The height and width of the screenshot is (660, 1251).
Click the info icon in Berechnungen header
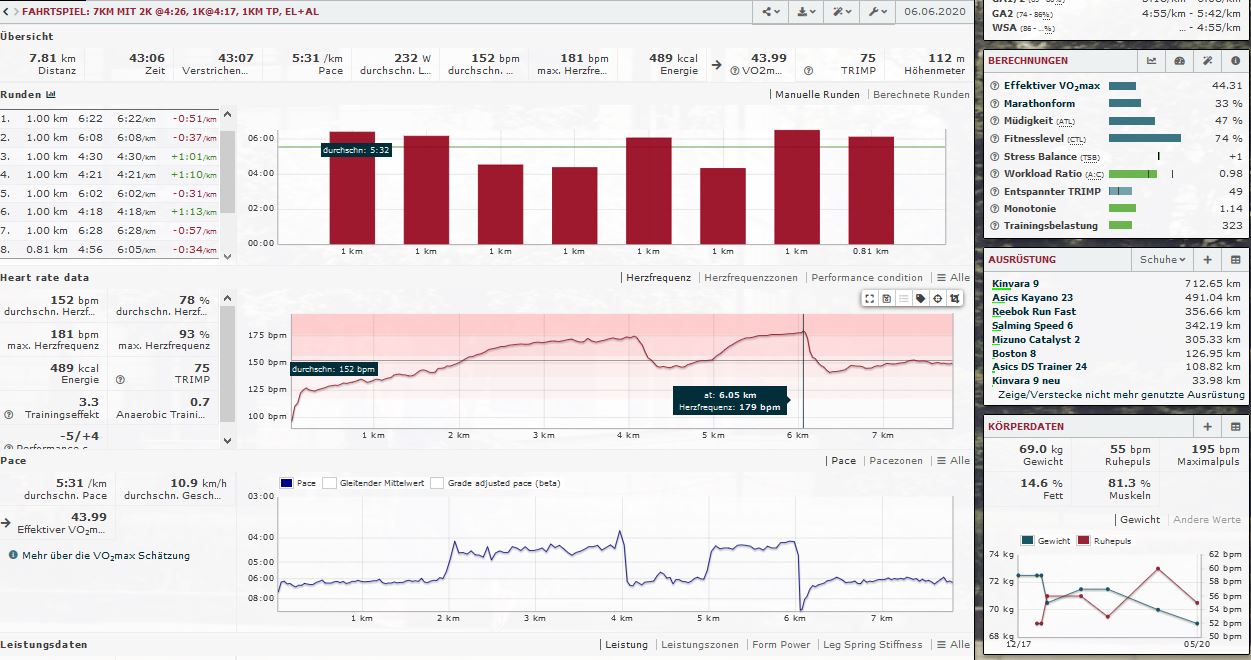tap(1235, 61)
